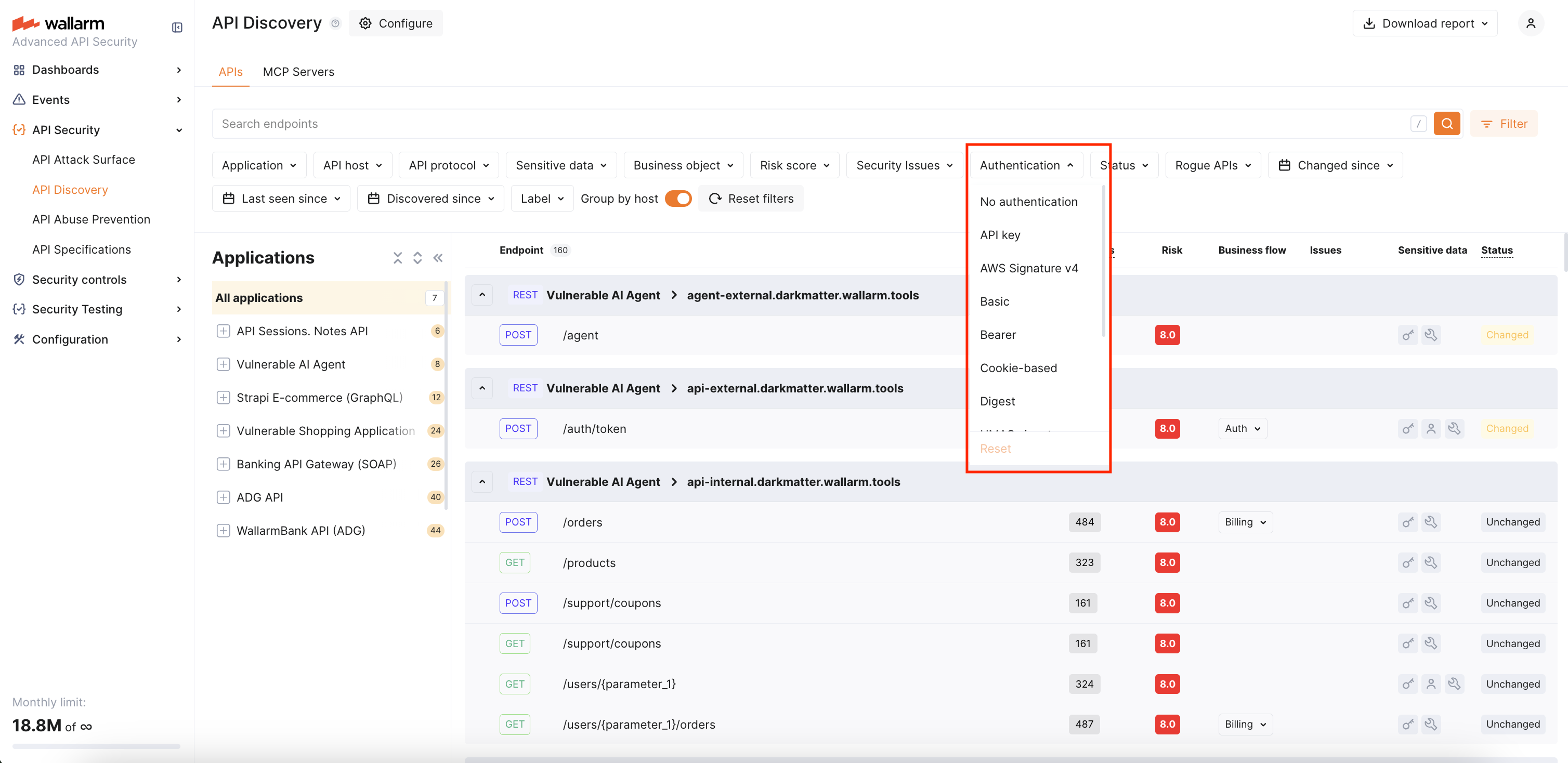Click the Configuration tools icon

pyautogui.click(x=19, y=339)
